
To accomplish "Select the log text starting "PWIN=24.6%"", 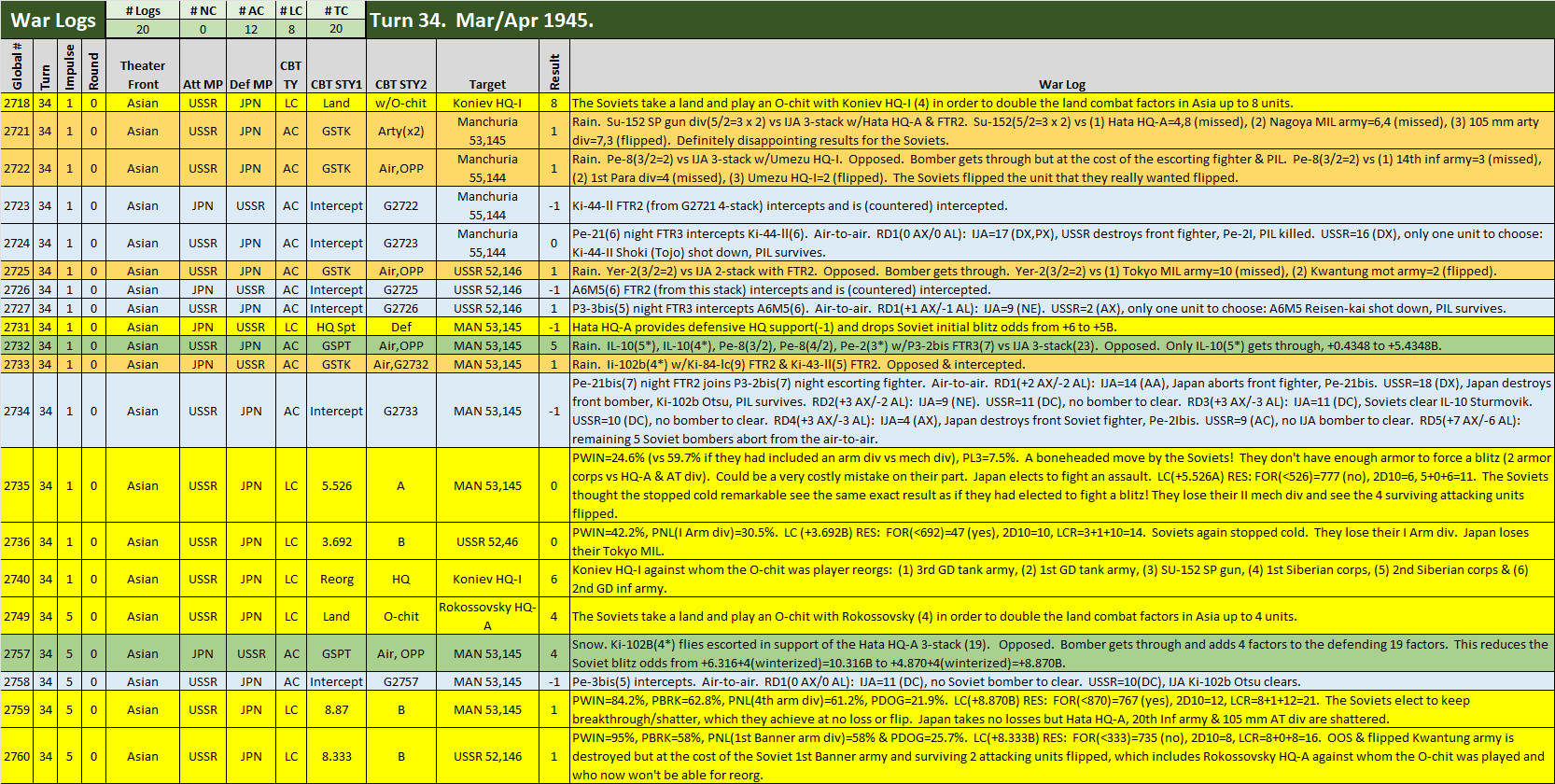I will (1062, 485).
